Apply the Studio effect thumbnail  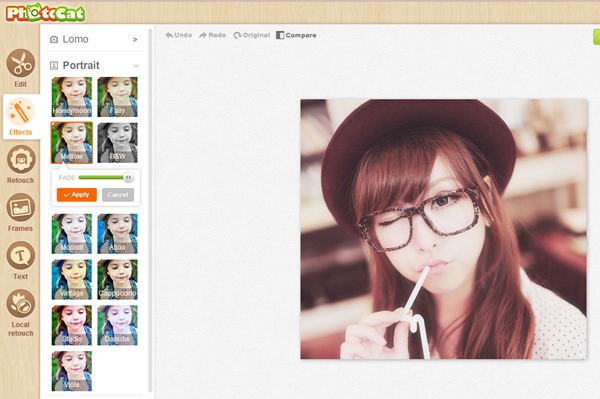click(x=72, y=325)
